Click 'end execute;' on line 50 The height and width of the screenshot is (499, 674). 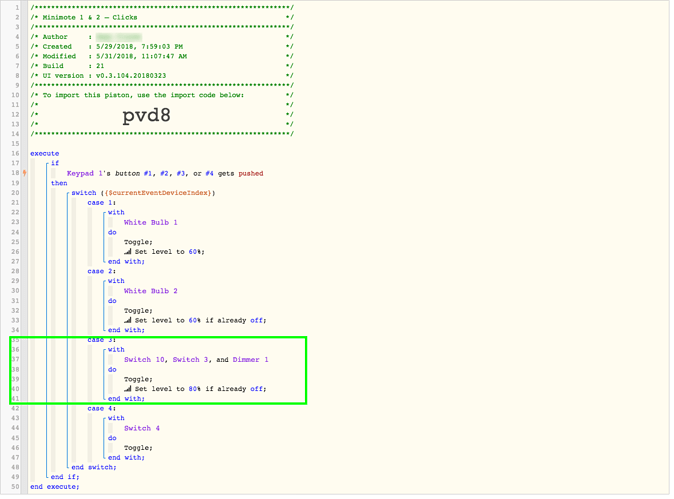55,488
